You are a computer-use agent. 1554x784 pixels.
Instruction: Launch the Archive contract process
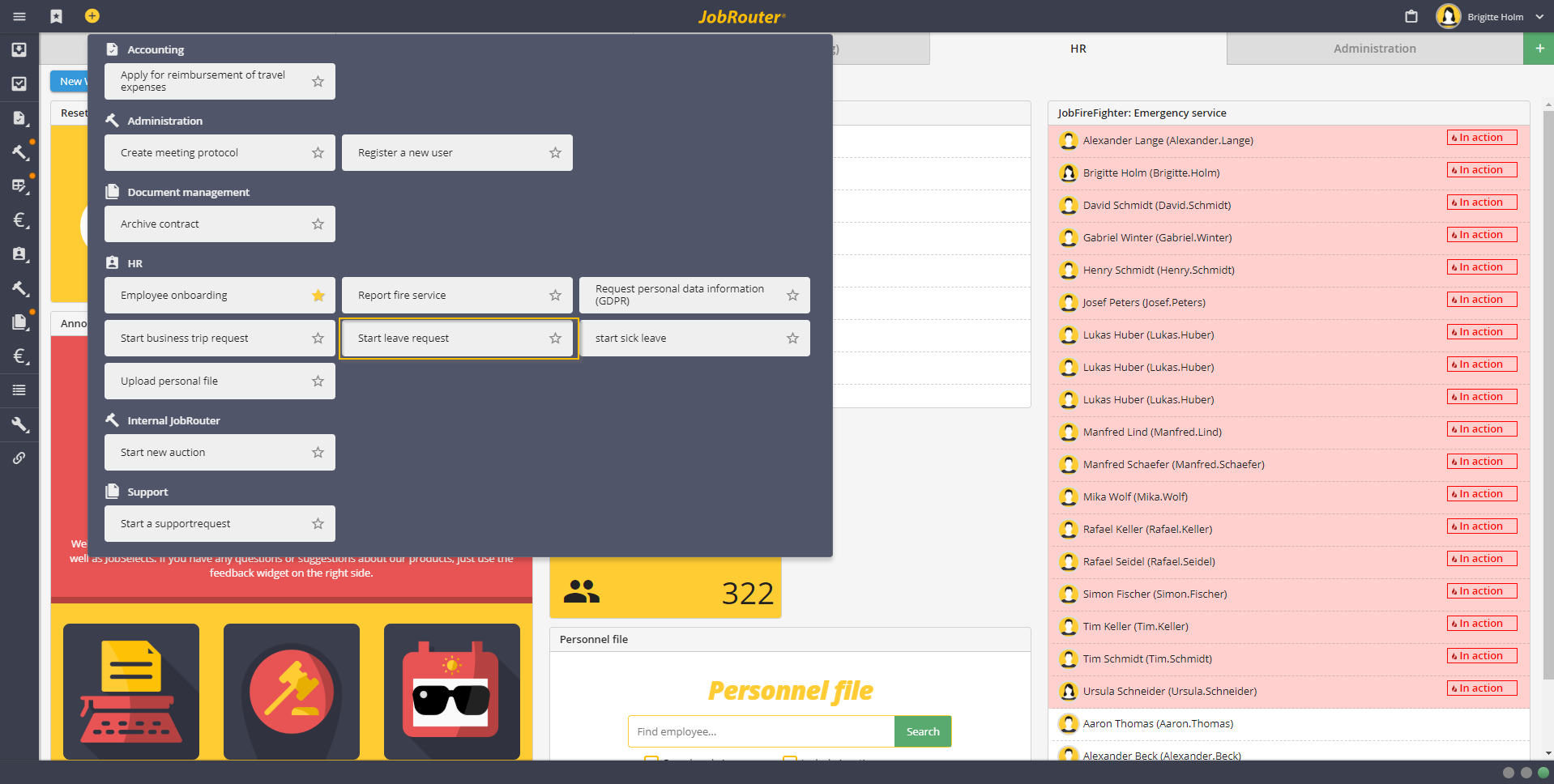(x=220, y=224)
